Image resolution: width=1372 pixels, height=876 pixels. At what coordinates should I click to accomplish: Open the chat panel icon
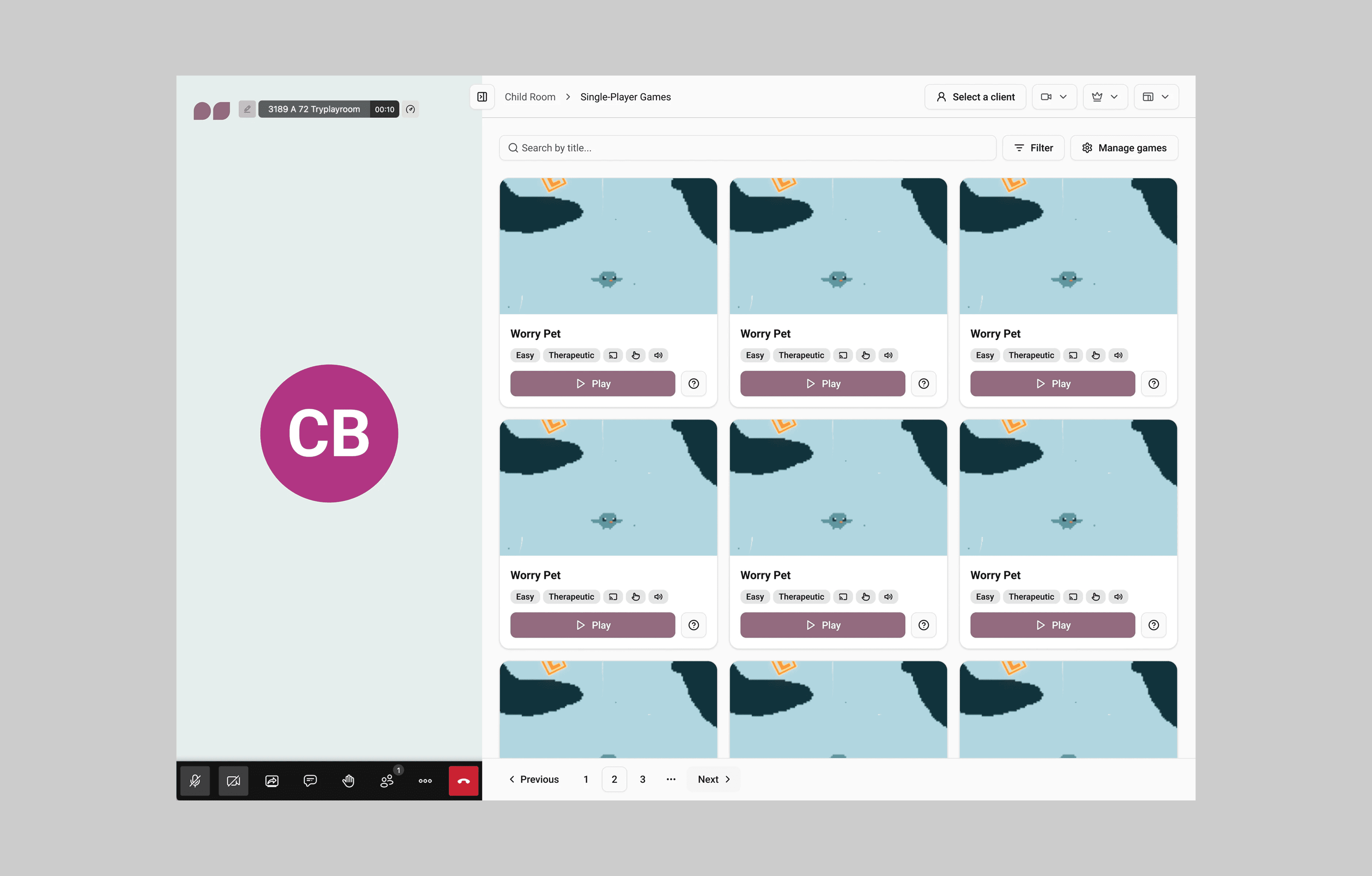coord(310,780)
